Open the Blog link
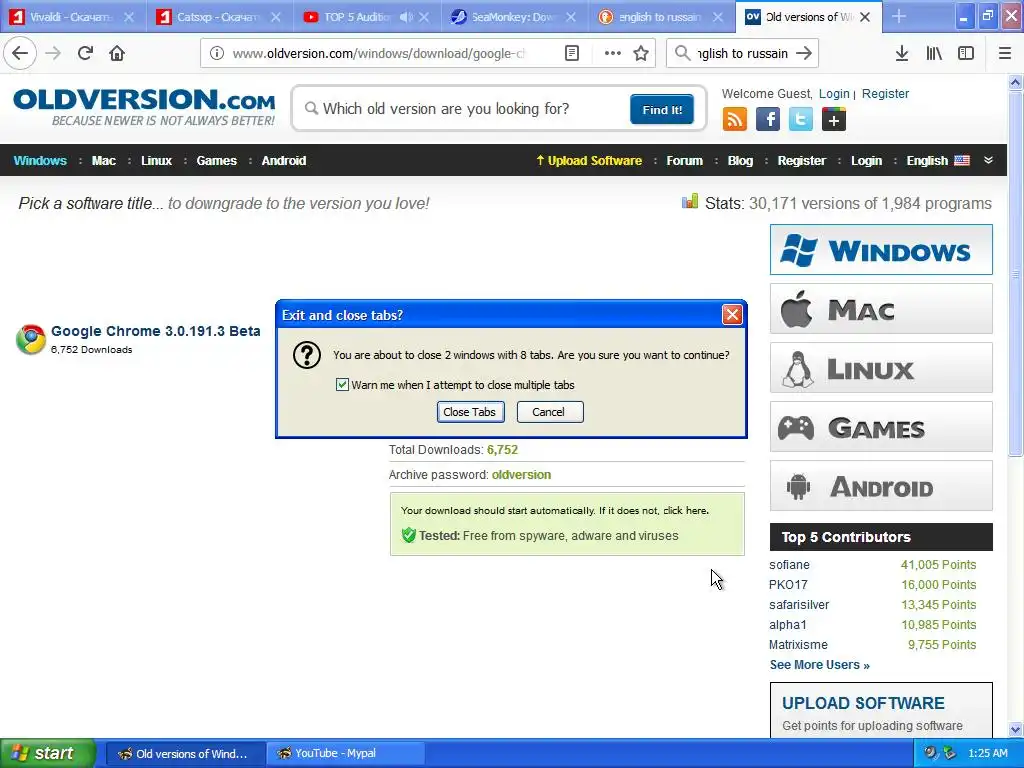The height and width of the screenshot is (768, 1024). [x=740, y=161]
